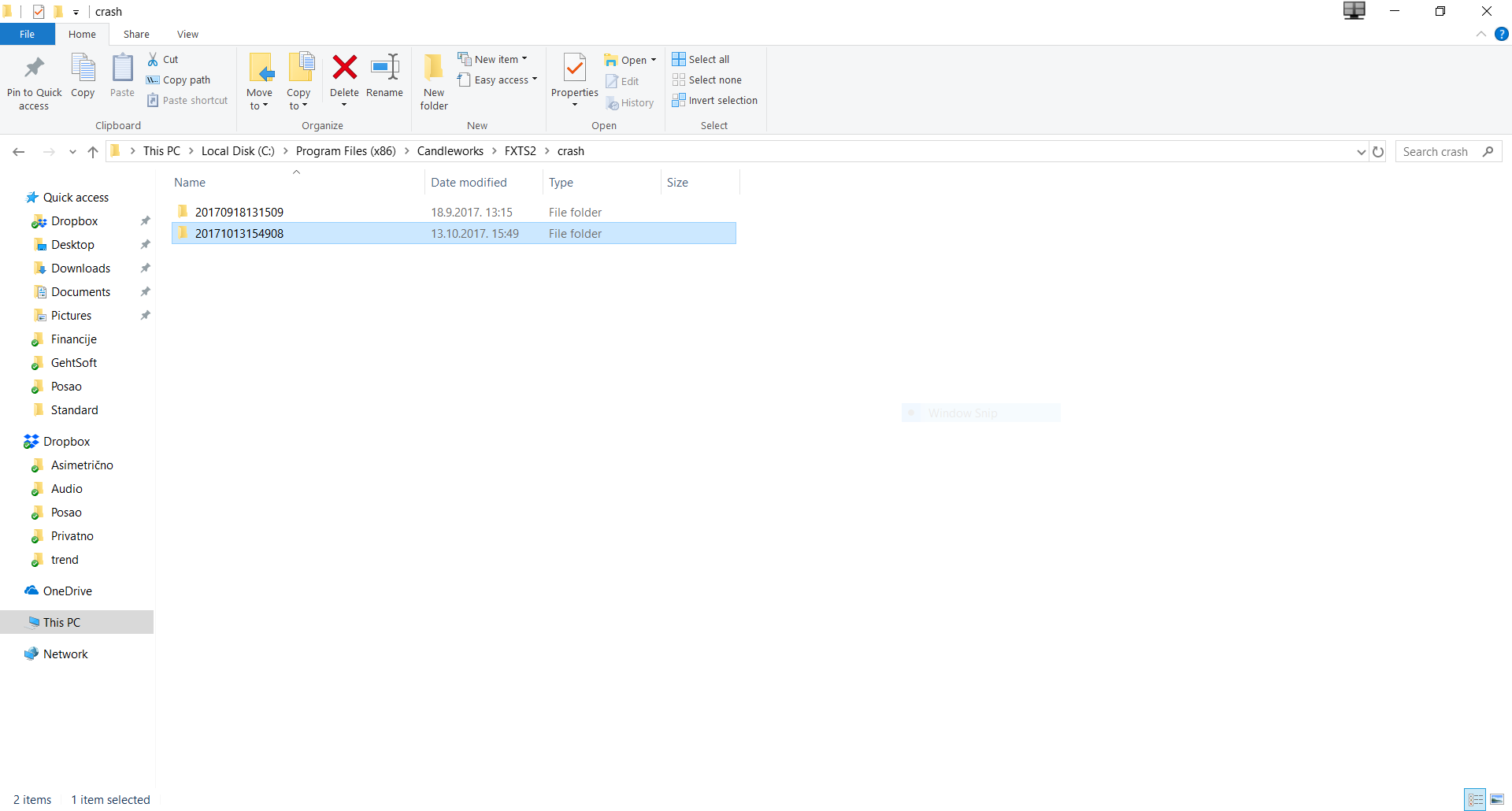Click the Cut scissors icon
Viewport: 1512px width, 811px height.
(x=154, y=59)
